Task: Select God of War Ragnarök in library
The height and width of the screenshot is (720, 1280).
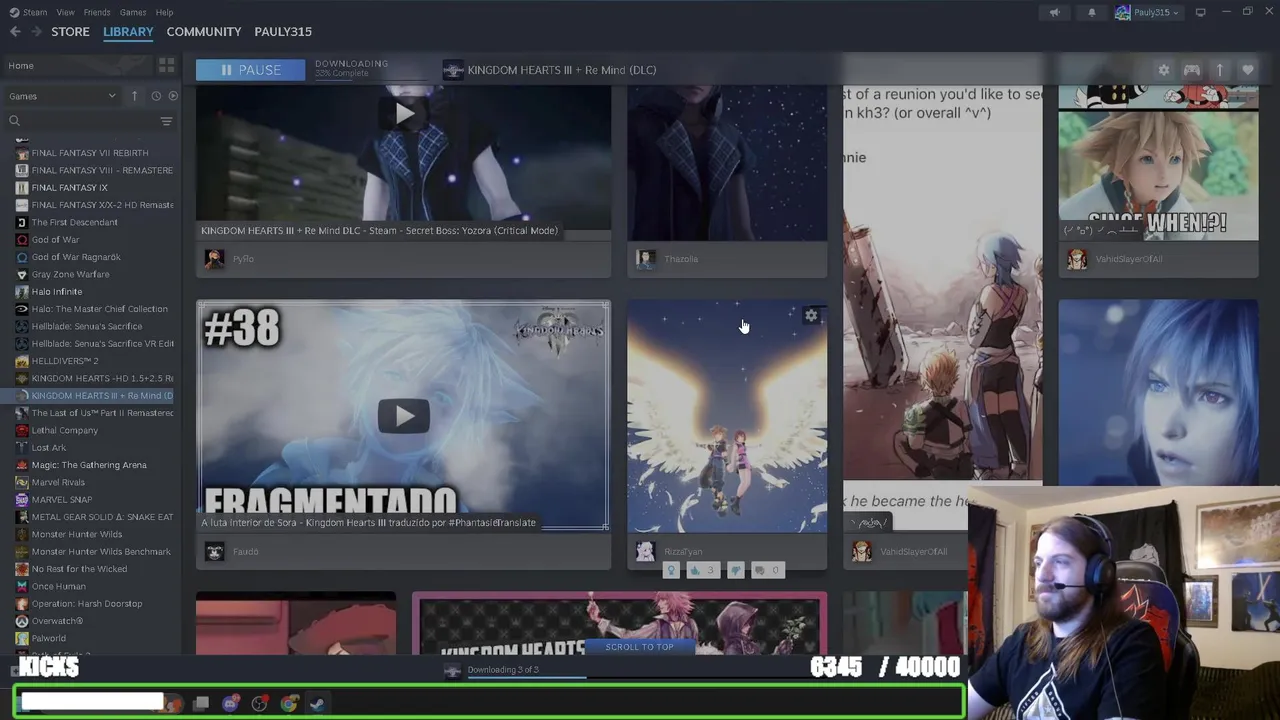Action: click(76, 257)
